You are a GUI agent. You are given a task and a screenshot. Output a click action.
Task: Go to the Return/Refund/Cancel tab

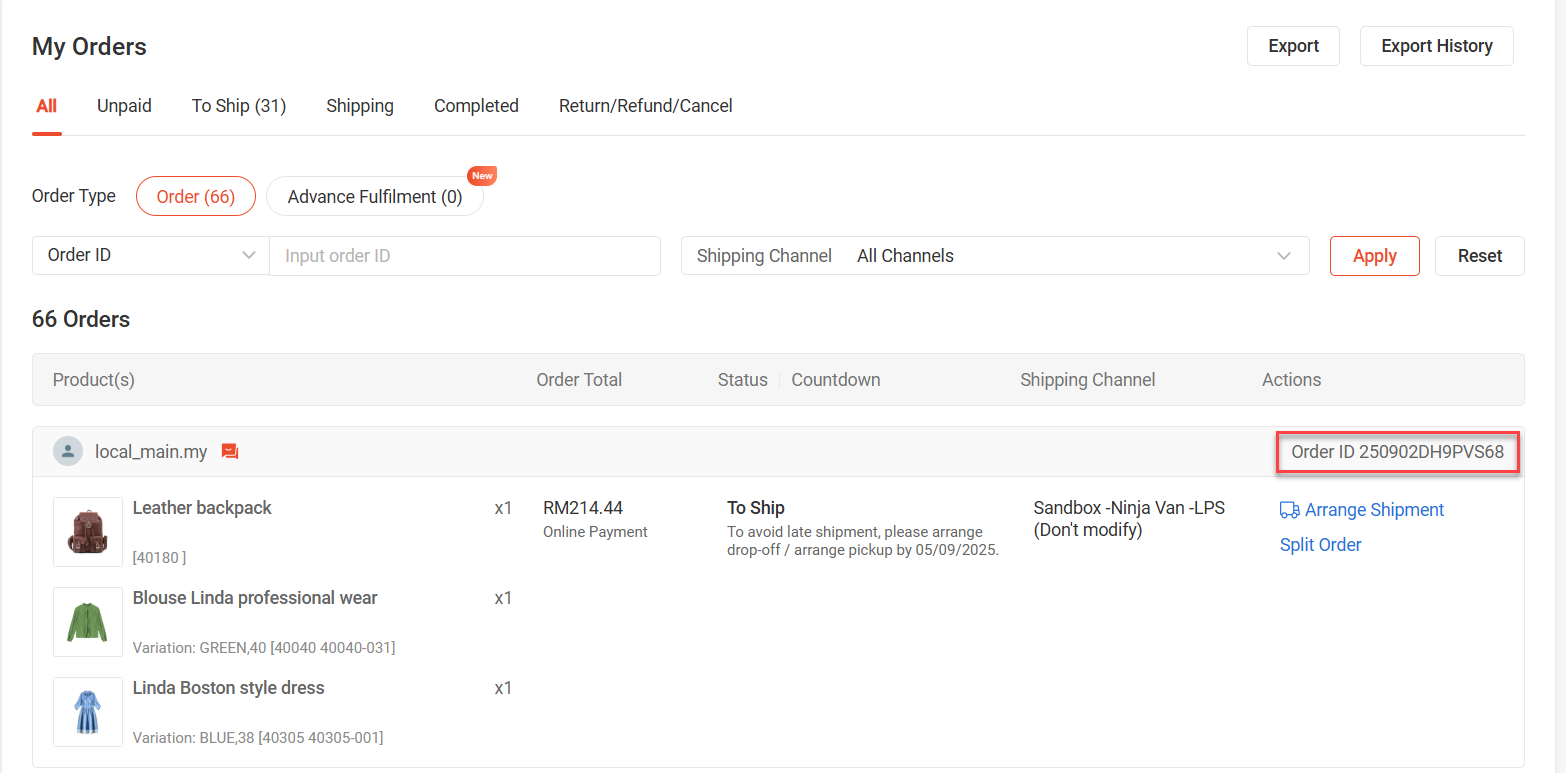click(x=645, y=106)
